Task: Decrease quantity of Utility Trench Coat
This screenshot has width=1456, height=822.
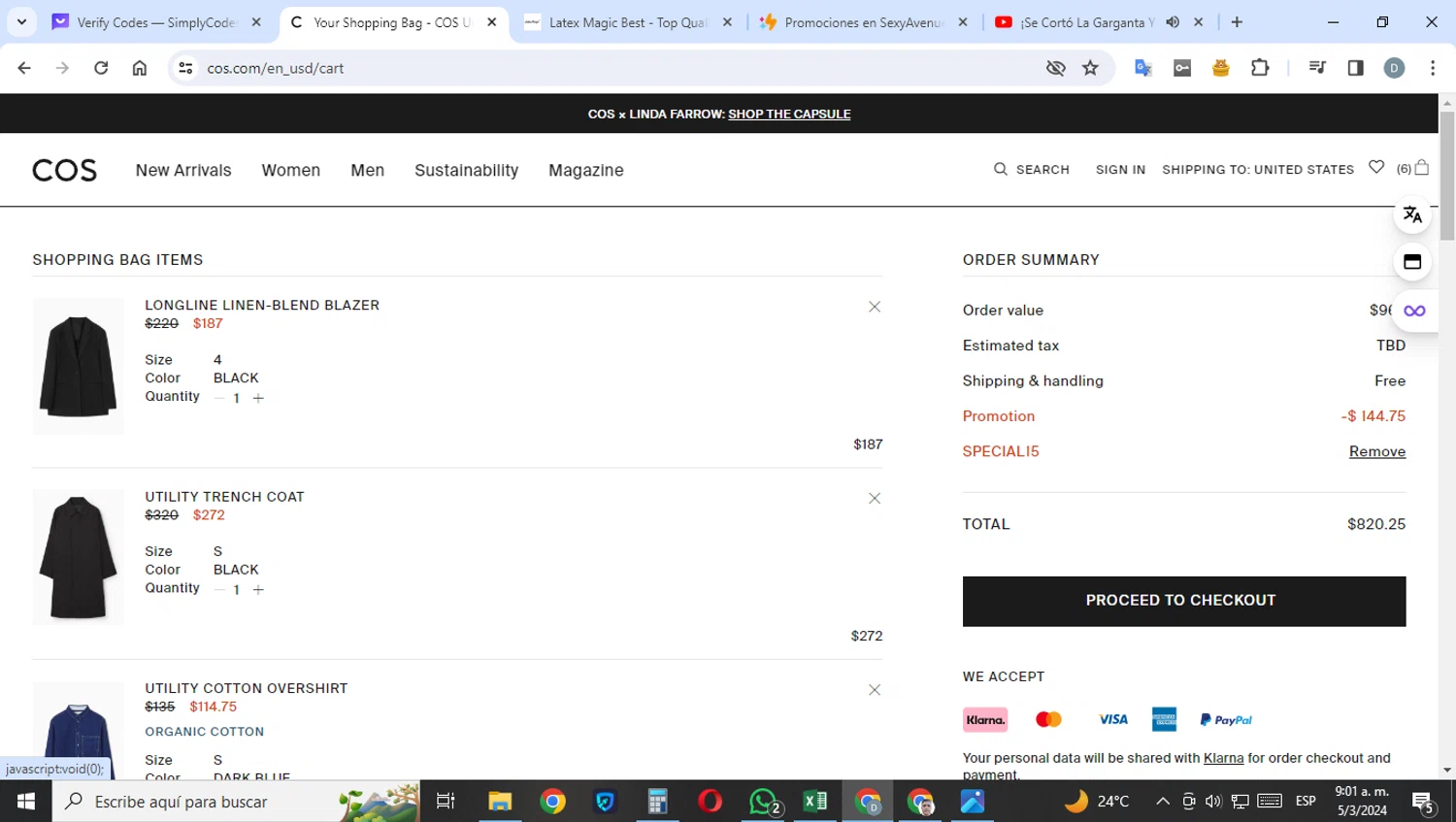Action: [219, 589]
